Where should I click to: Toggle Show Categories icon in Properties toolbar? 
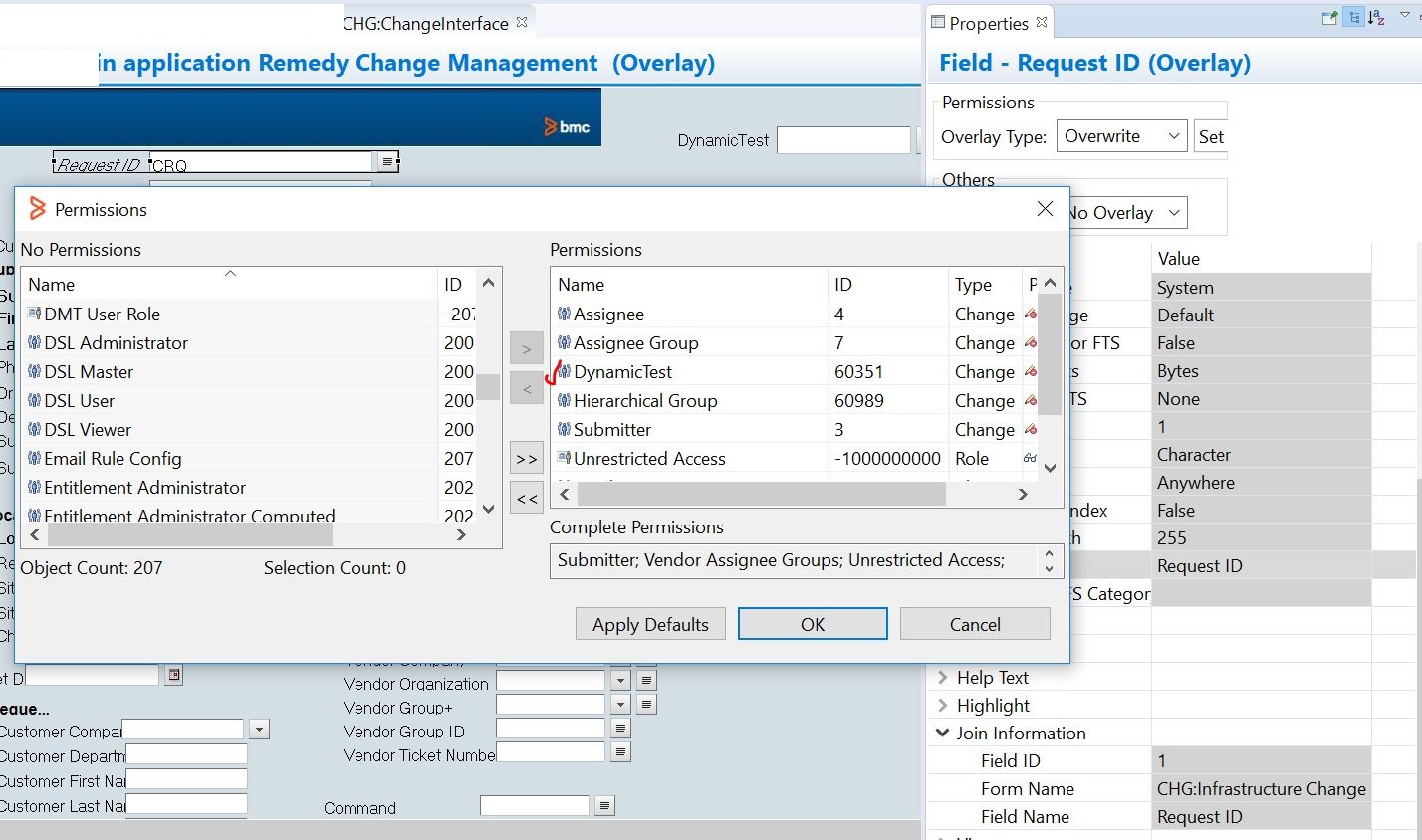pos(1353,18)
